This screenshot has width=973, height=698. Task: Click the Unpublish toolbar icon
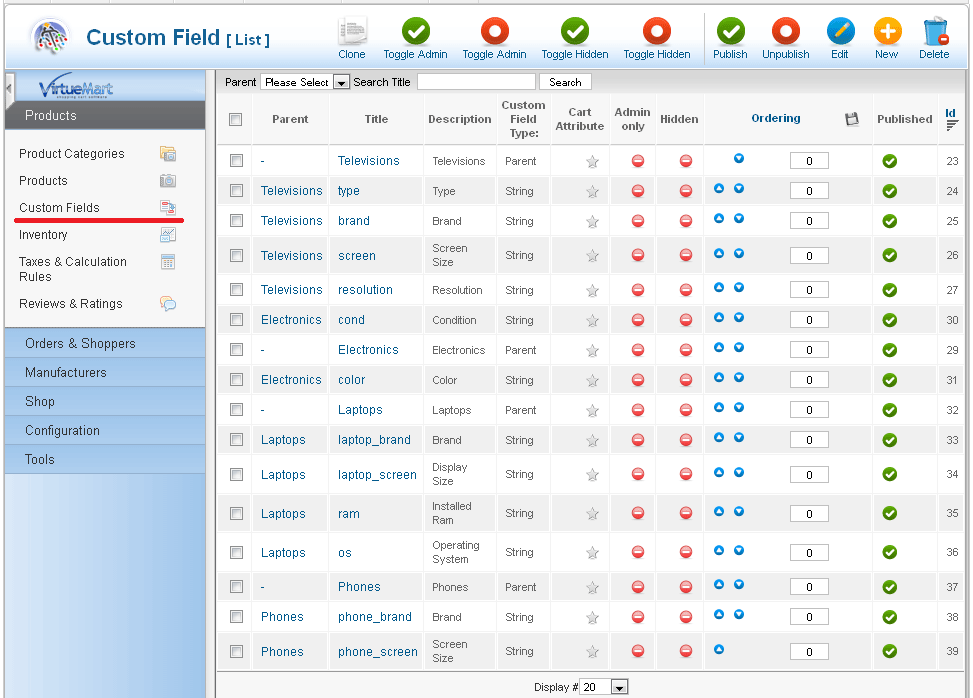(785, 33)
